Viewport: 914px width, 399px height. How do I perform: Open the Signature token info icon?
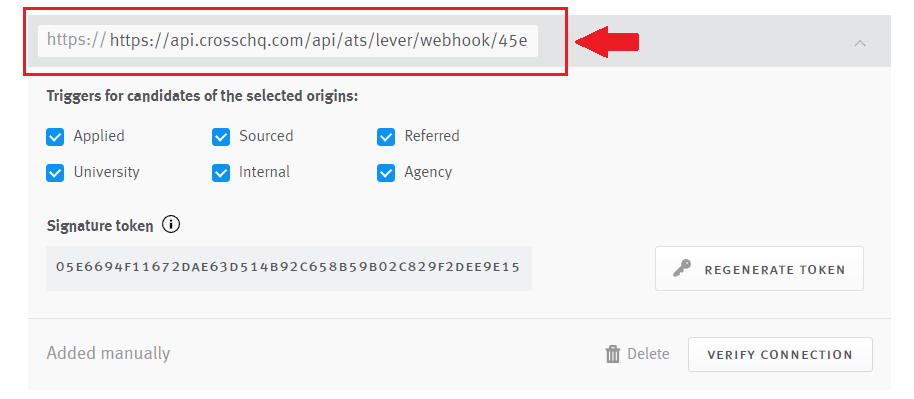tap(171, 225)
